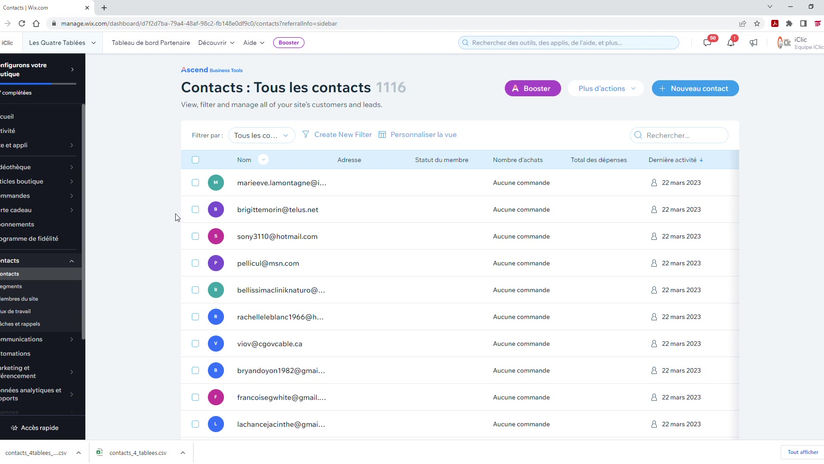Click Tout afficher in the downloads bar

pos(802,452)
